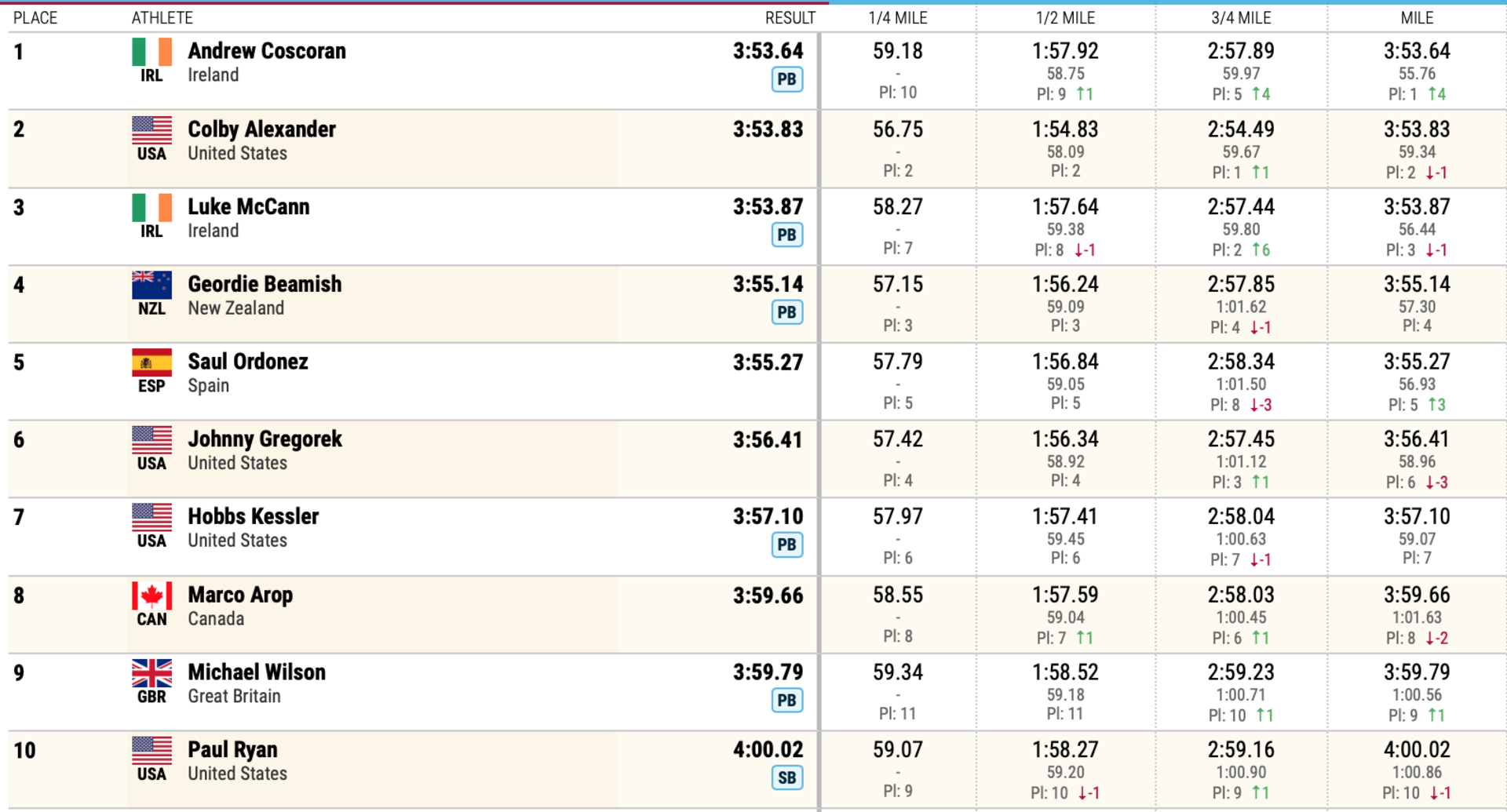1507x812 pixels.
Task: Click Andrew Coscoran's Ireland flag icon
Action: (x=151, y=52)
